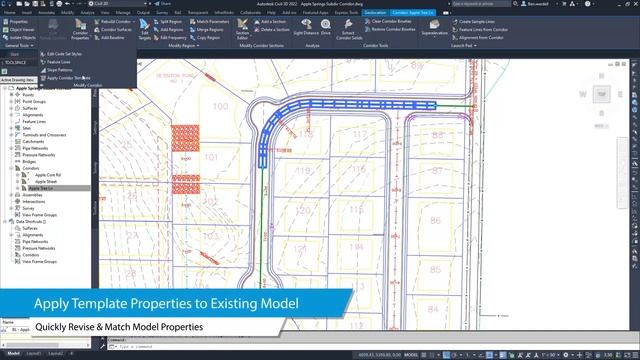The image size is (640, 360).
Task: Select the Split Region tool
Action: 168,22
